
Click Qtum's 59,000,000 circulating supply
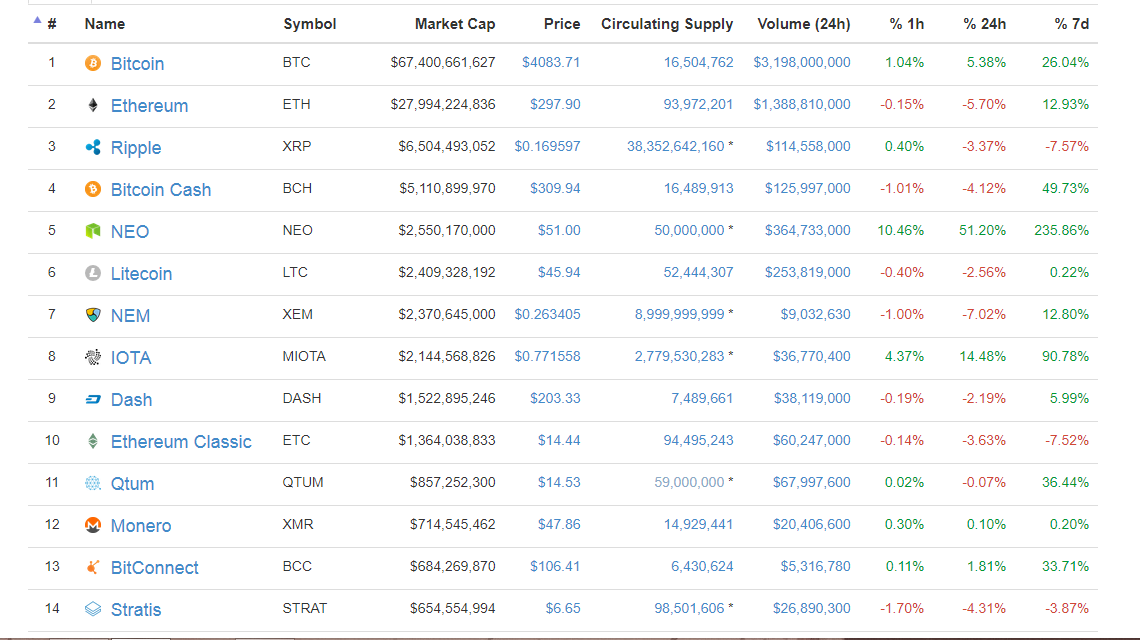(689, 482)
